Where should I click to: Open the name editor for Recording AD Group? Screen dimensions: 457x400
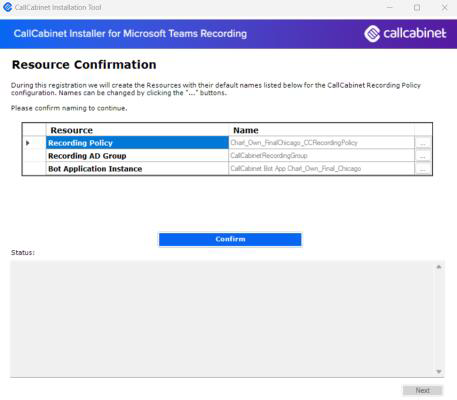(x=423, y=156)
